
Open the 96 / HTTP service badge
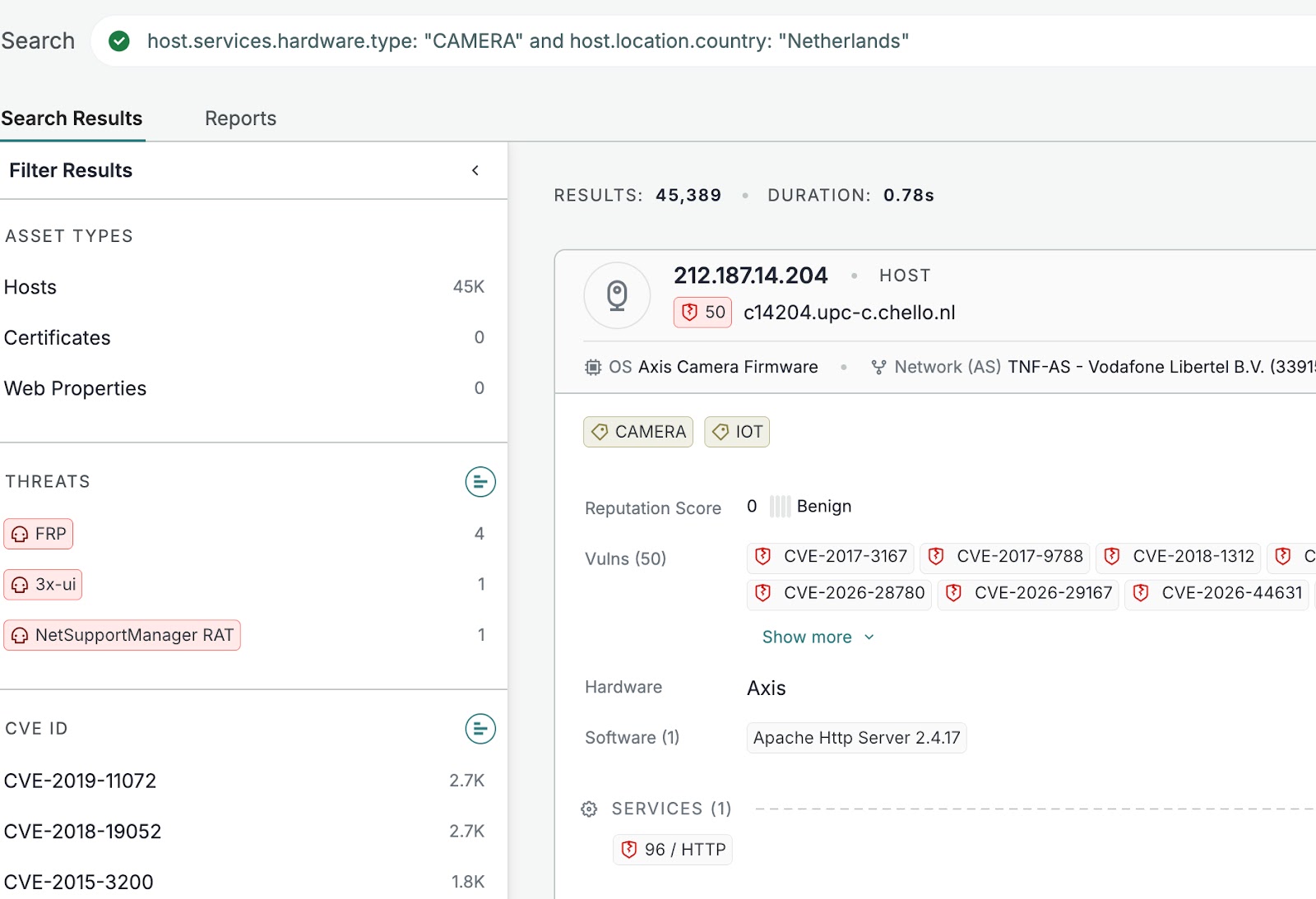673,850
